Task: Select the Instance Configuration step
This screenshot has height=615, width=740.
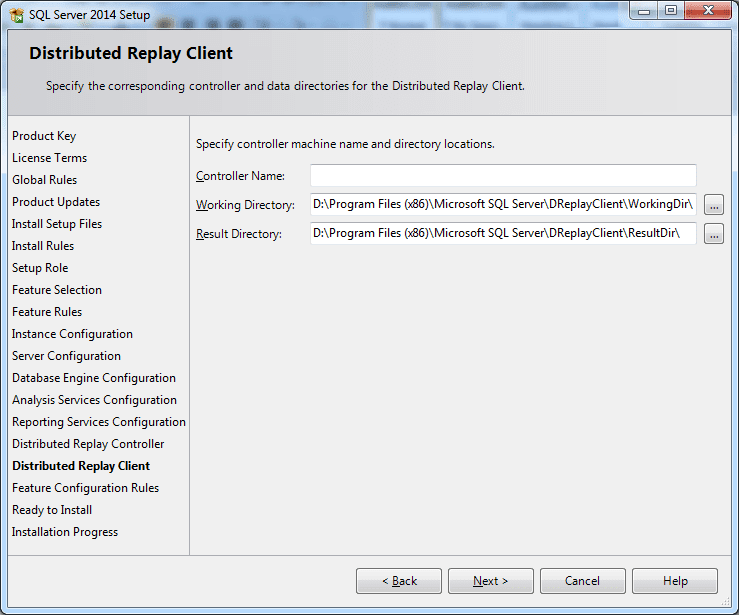Action: click(72, 334)
